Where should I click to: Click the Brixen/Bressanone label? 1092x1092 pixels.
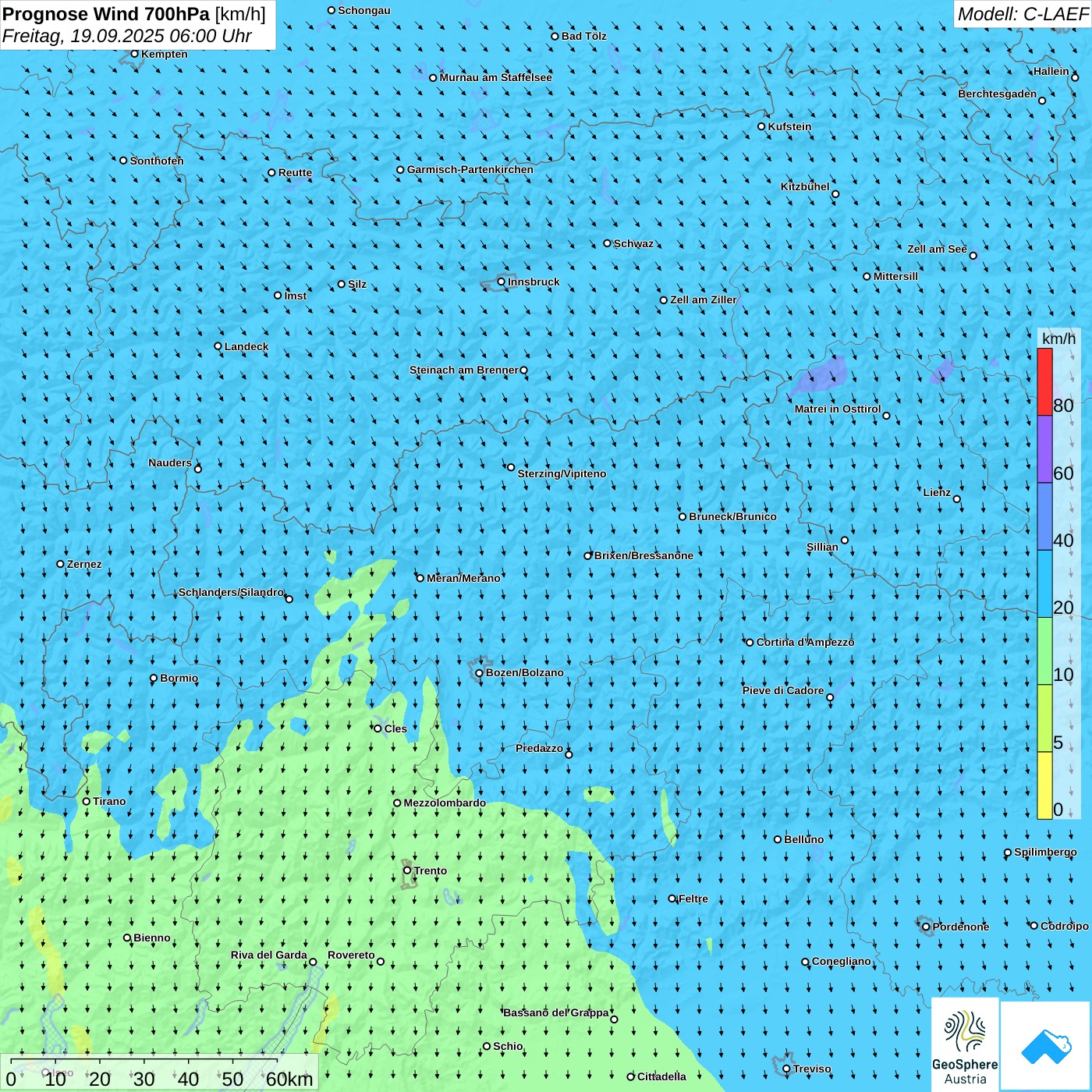(x=643, y=555)
